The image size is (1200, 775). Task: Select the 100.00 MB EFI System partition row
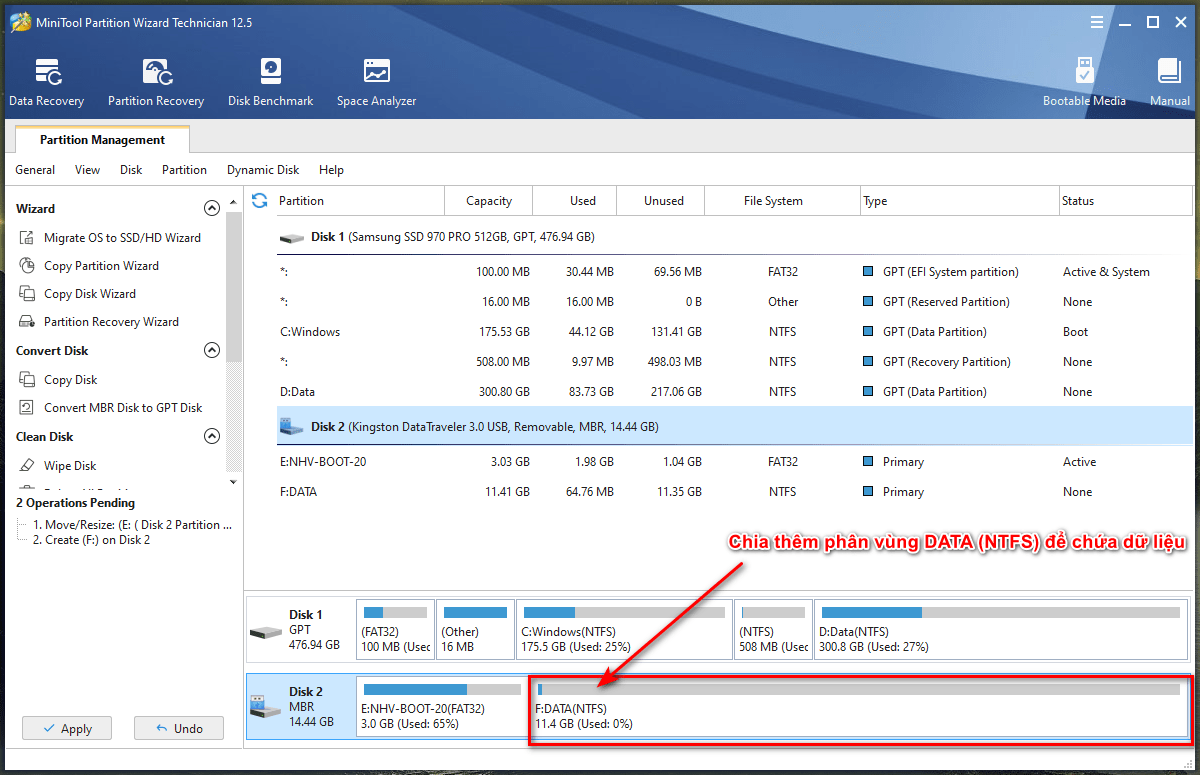click(735, 272)
